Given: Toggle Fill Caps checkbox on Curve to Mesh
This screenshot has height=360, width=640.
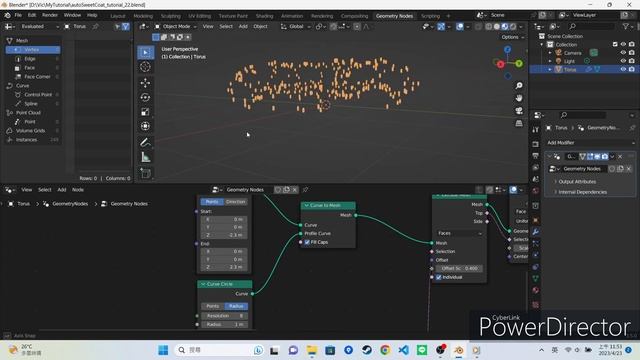Looking at the screenshot, I should [307, 242].
